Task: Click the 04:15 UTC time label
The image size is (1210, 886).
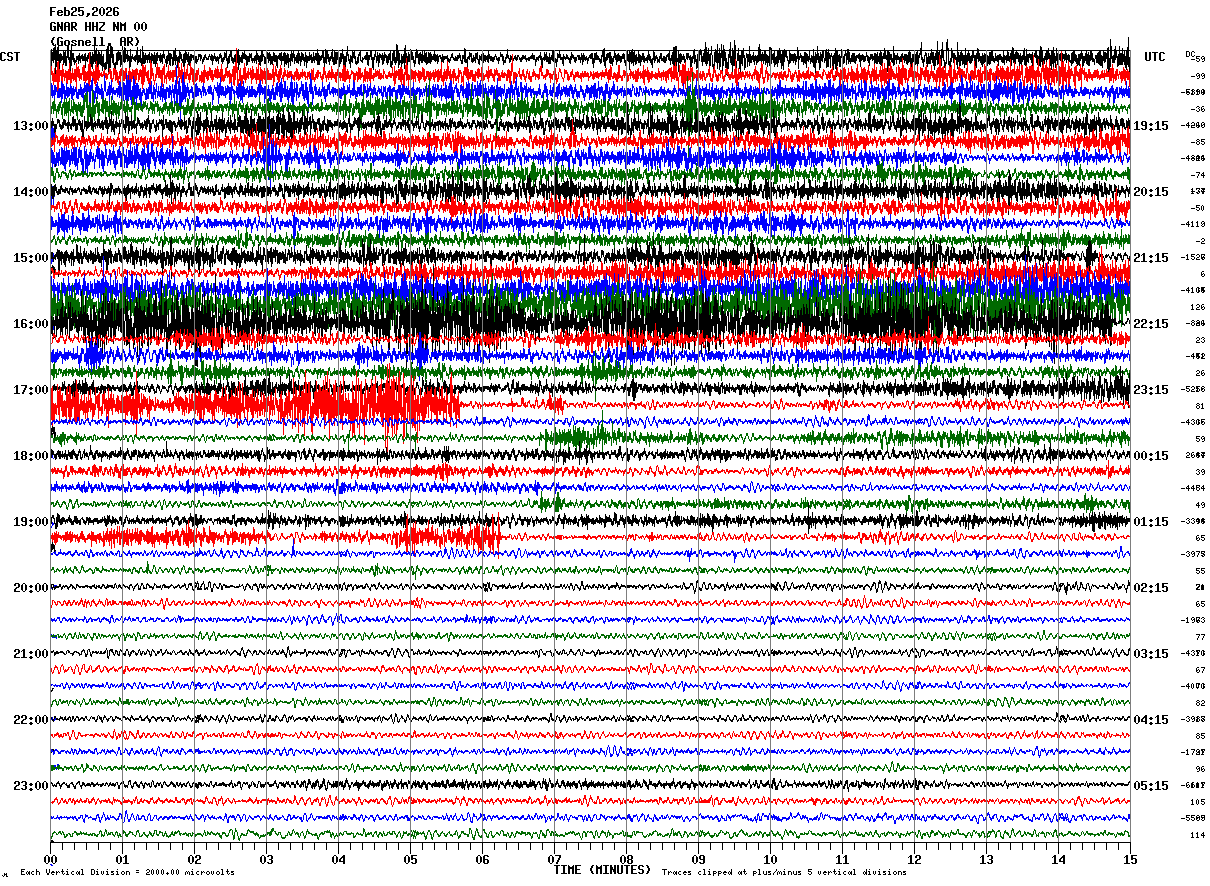Action: coord(1151,720)
